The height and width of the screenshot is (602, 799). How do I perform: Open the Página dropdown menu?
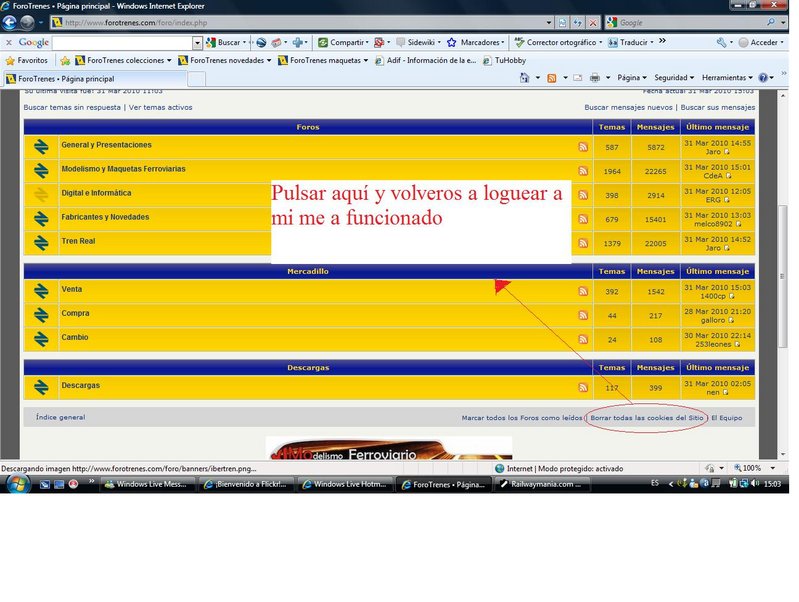click(x=632, y=78)
